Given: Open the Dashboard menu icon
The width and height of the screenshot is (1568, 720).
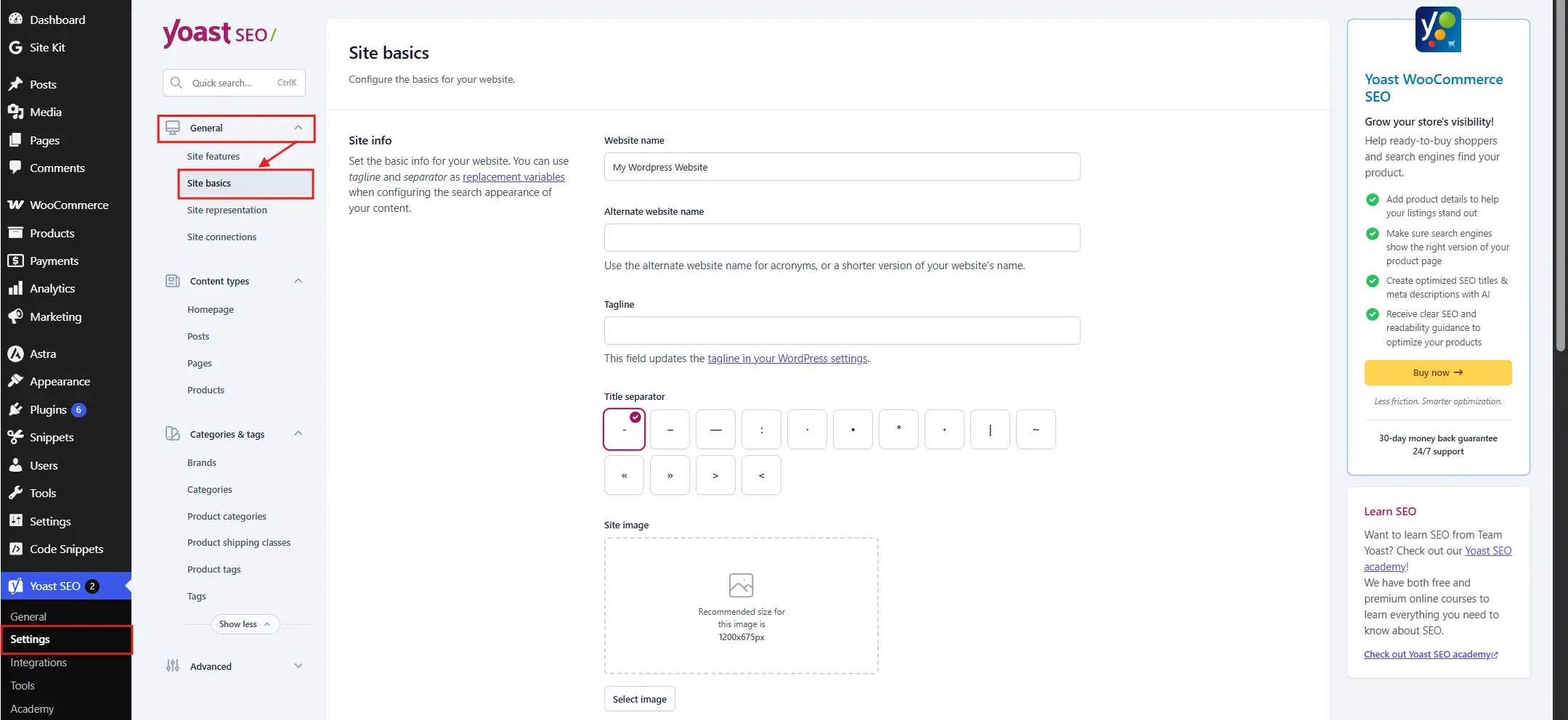Looking at the screenshot, I should click(x=15, y=20).
